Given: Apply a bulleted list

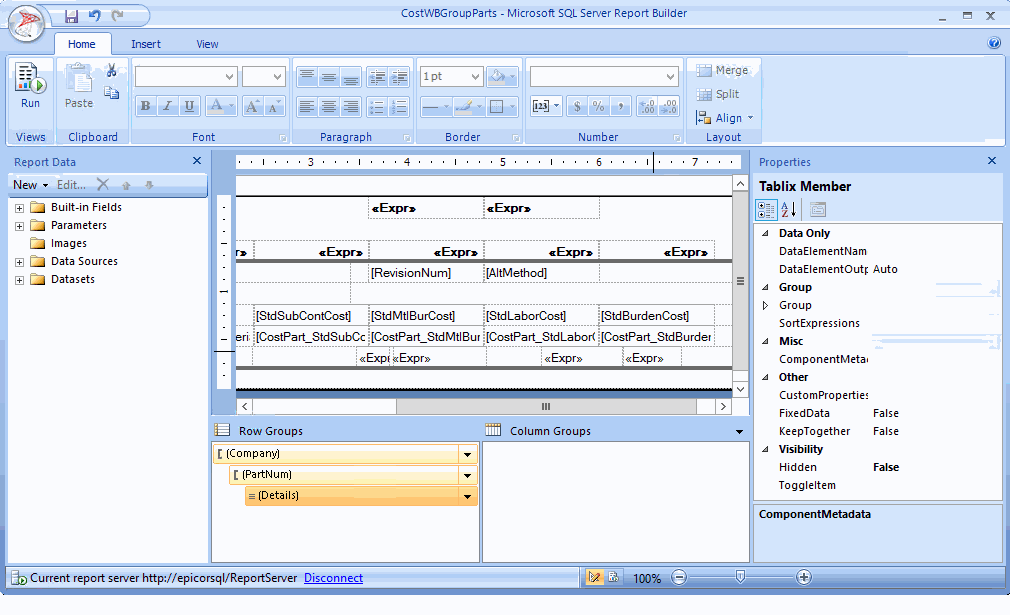Looking at the screenshot, I should pyautogui.click(x=377, y=107).
